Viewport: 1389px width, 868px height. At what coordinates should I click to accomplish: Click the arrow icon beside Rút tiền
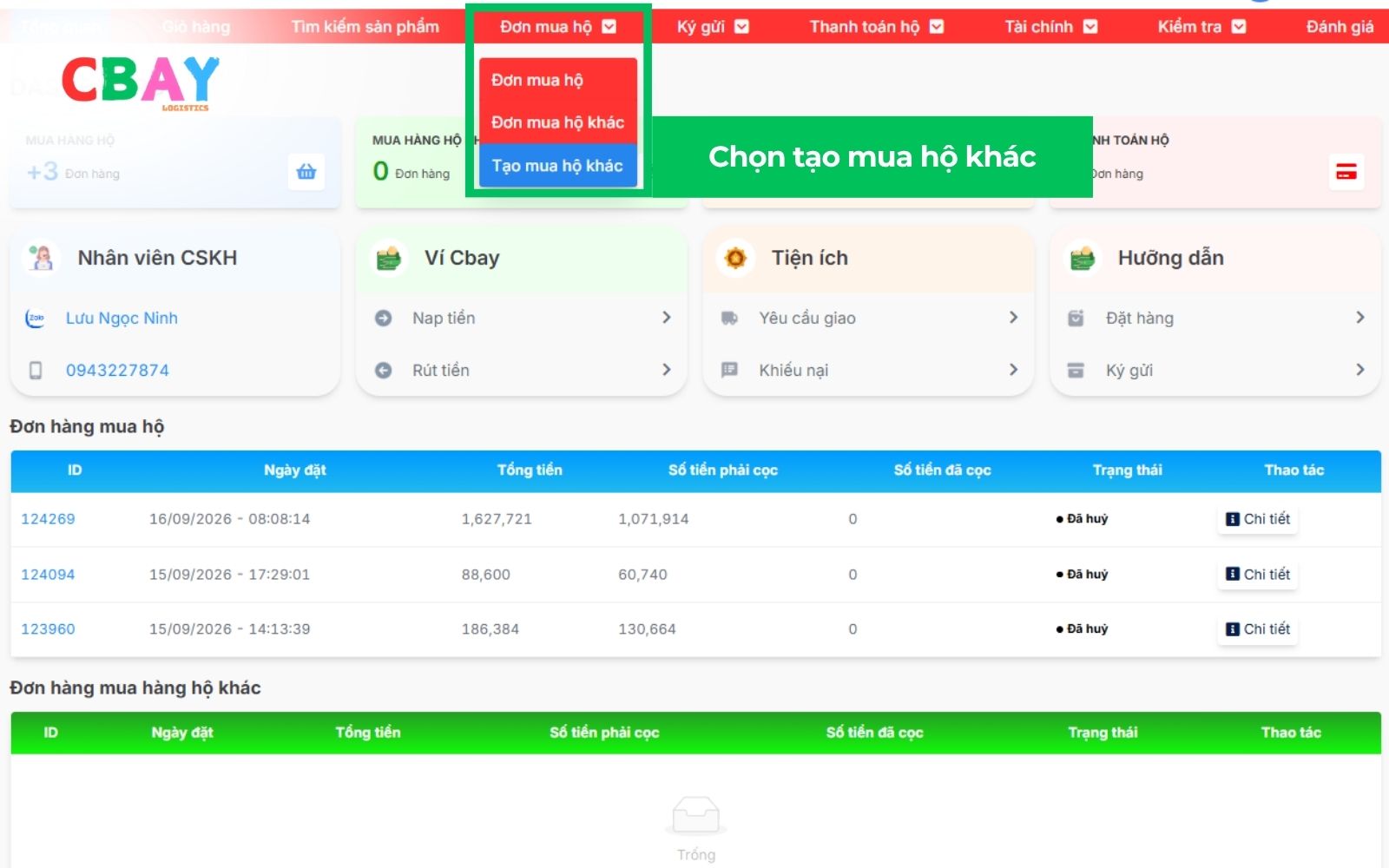(x=383, y=371)
